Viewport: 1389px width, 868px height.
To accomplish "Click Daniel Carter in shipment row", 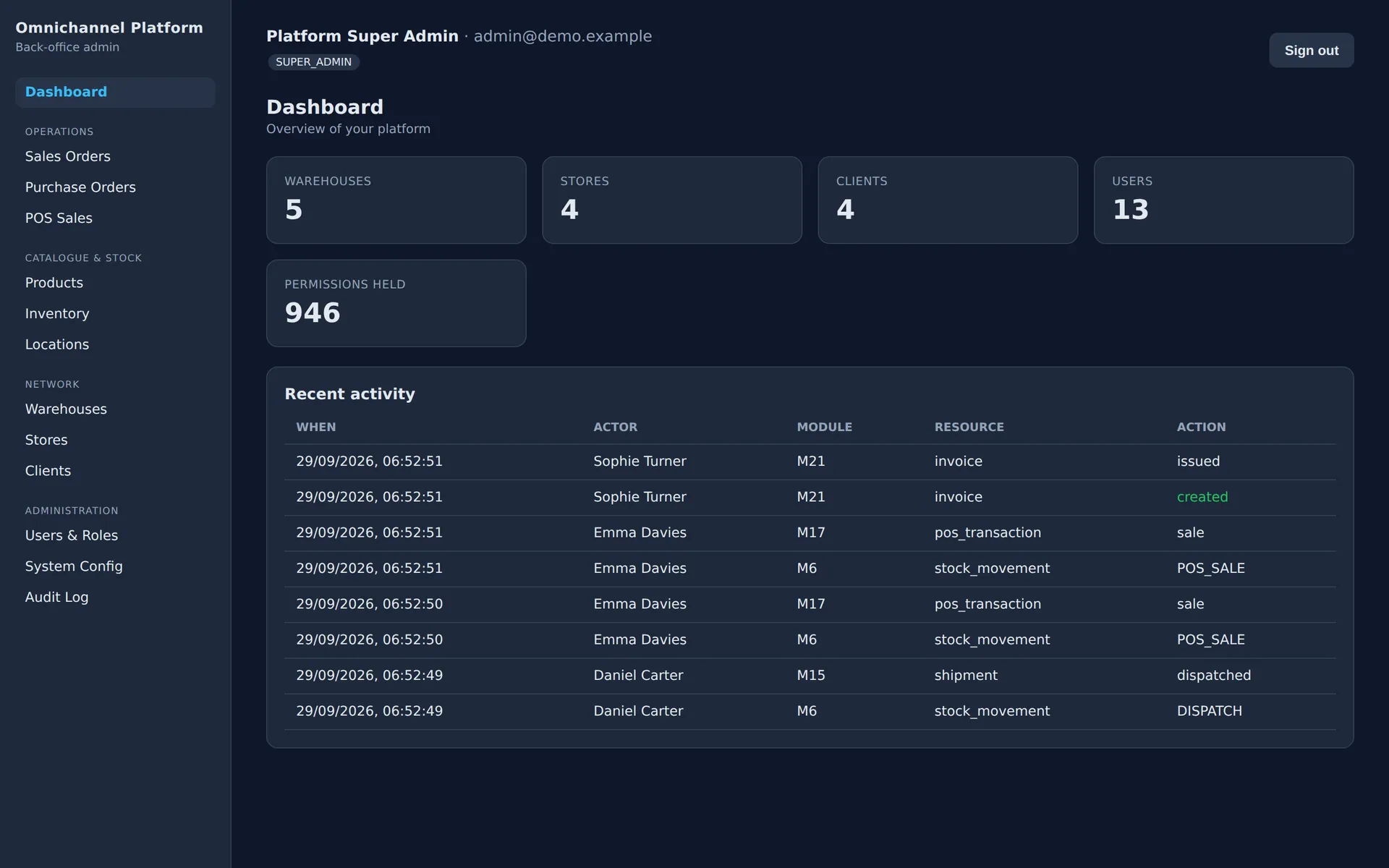I will tap(638, 676).
